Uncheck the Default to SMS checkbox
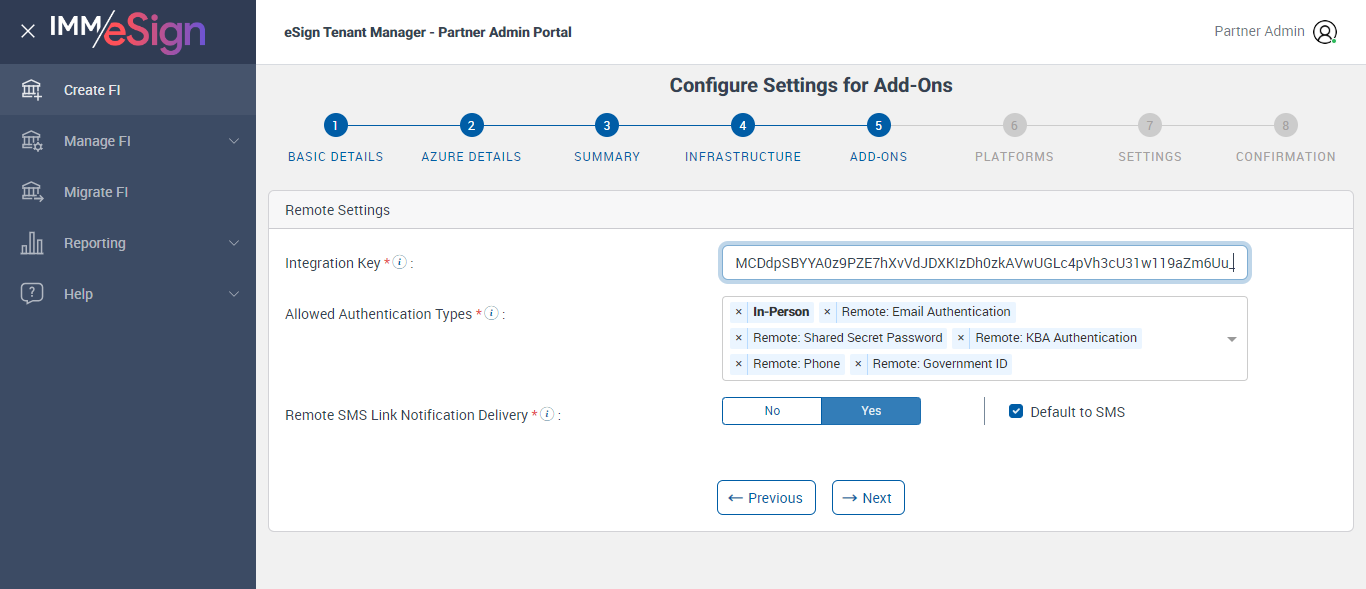 coord(1016,412)
